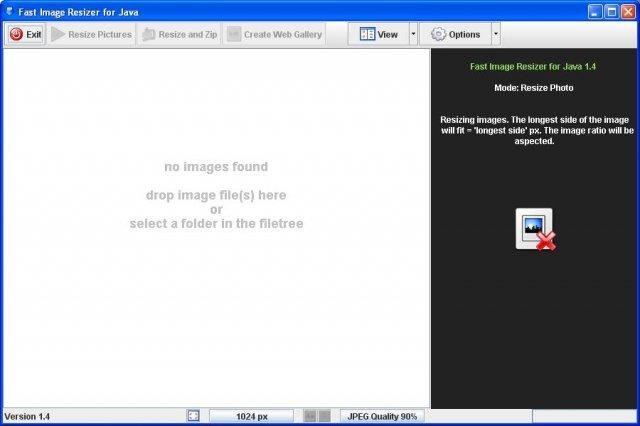This screenshot has width=640, height=426.
Task: Click the 'no images found' text
Action: 216,167
